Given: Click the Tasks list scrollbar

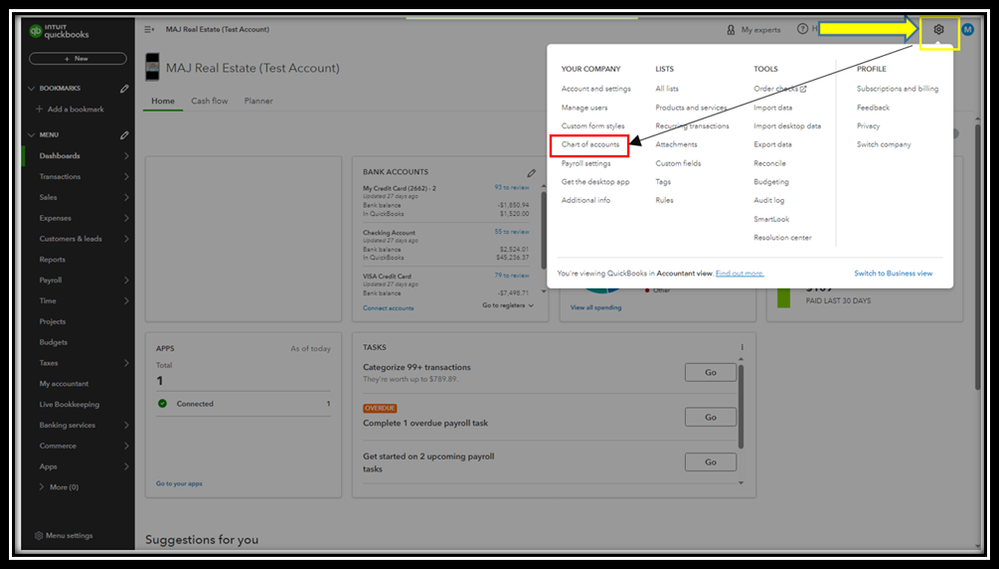Looking at the screenshot, I should pyautogui.click(x=741, y=407).
